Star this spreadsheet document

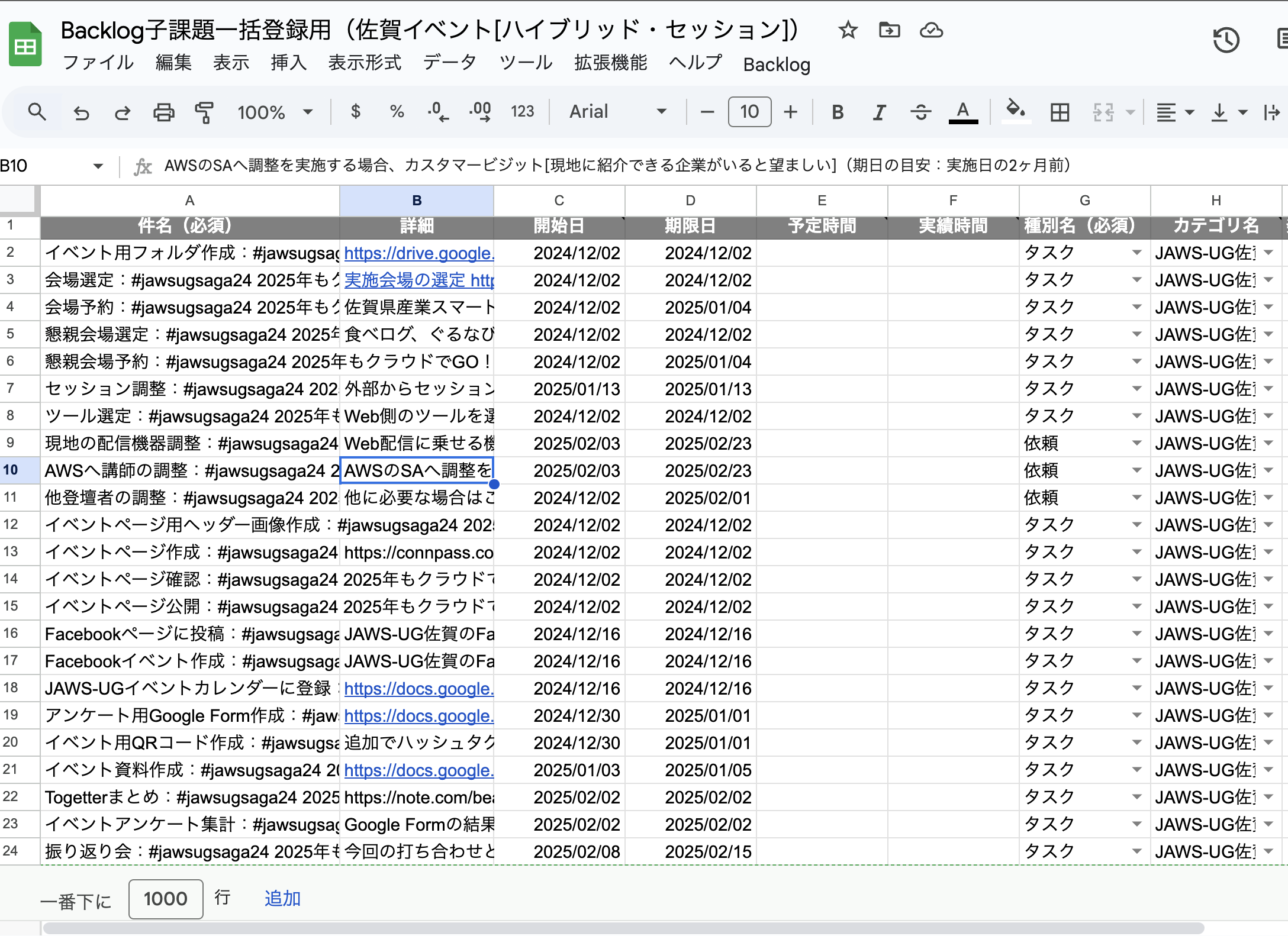tap(848, 30)
